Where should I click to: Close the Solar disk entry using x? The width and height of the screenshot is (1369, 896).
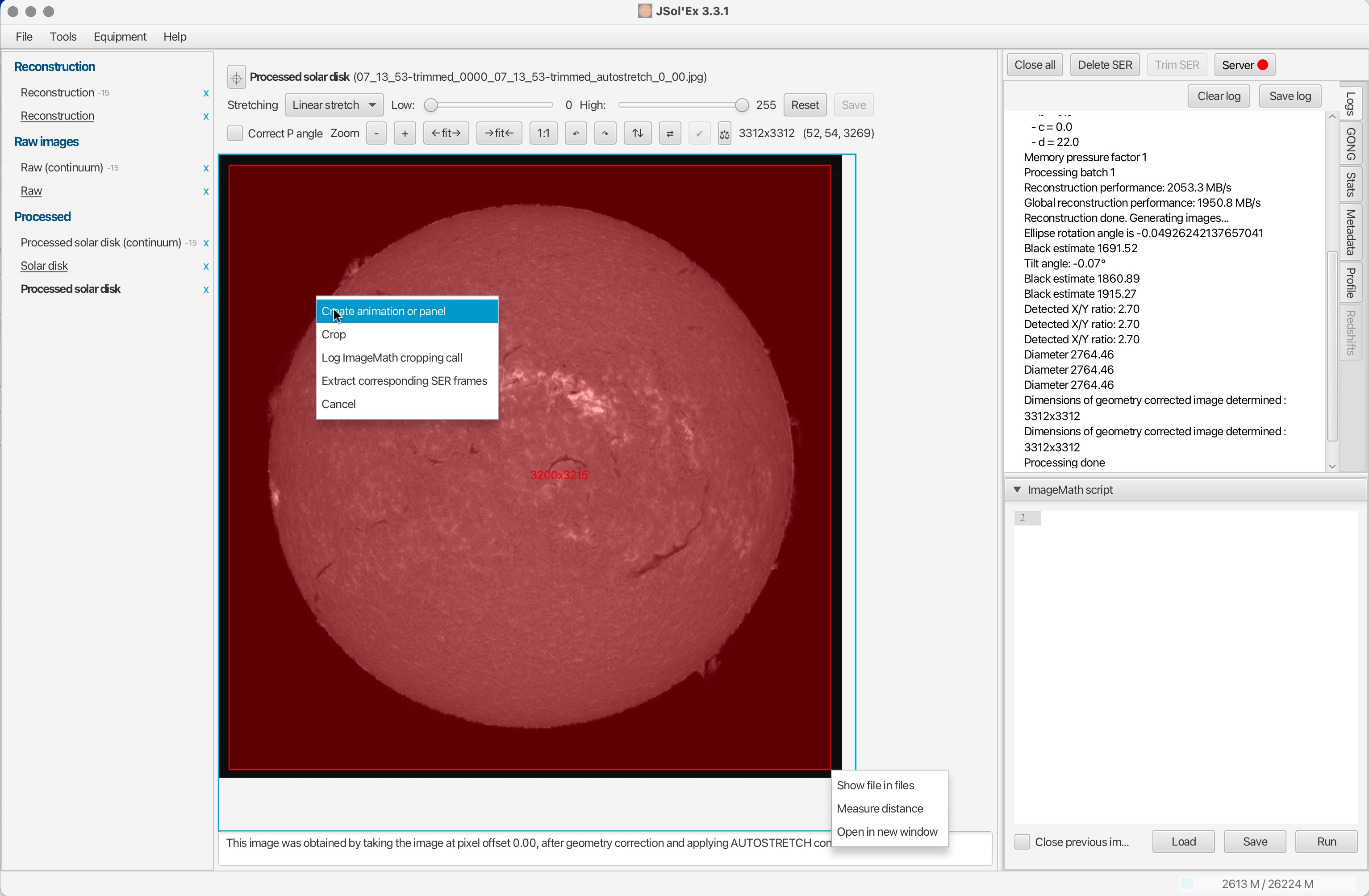pyautogui.click(x=206, y=266)
